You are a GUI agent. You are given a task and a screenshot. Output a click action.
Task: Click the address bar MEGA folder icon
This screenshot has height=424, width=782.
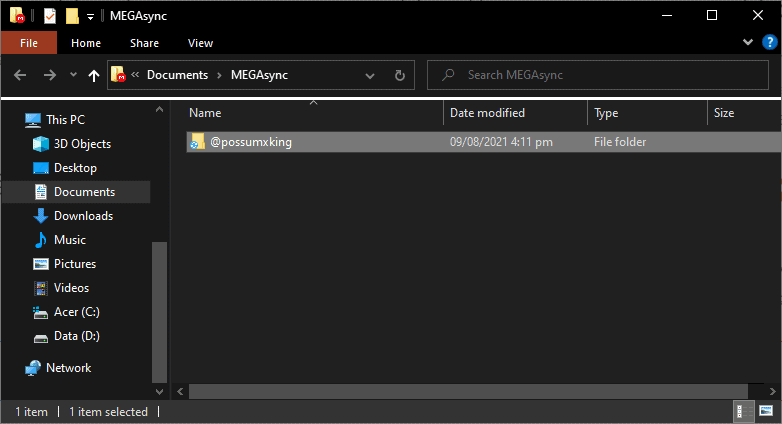[x=118, y=74]
